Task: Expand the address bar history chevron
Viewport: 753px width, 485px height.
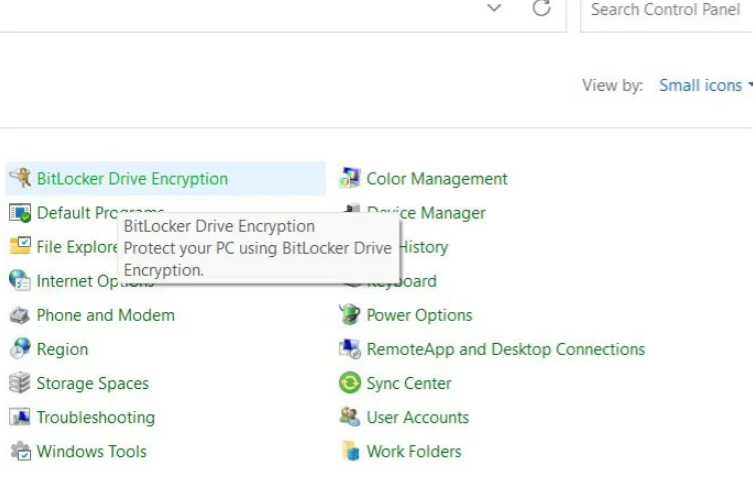Action: [x=494, y=9]
